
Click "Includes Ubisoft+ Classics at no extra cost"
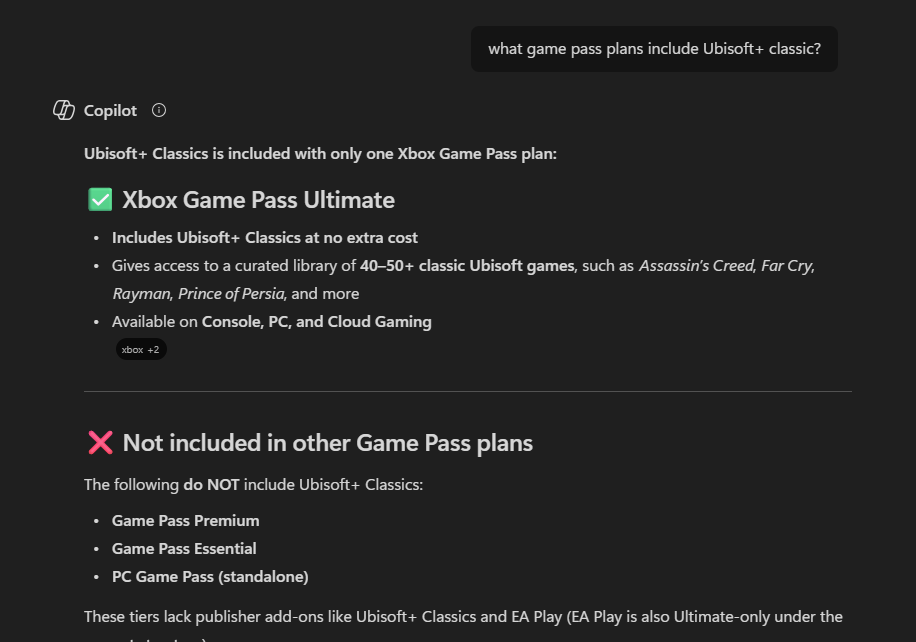tap(265, 238)
